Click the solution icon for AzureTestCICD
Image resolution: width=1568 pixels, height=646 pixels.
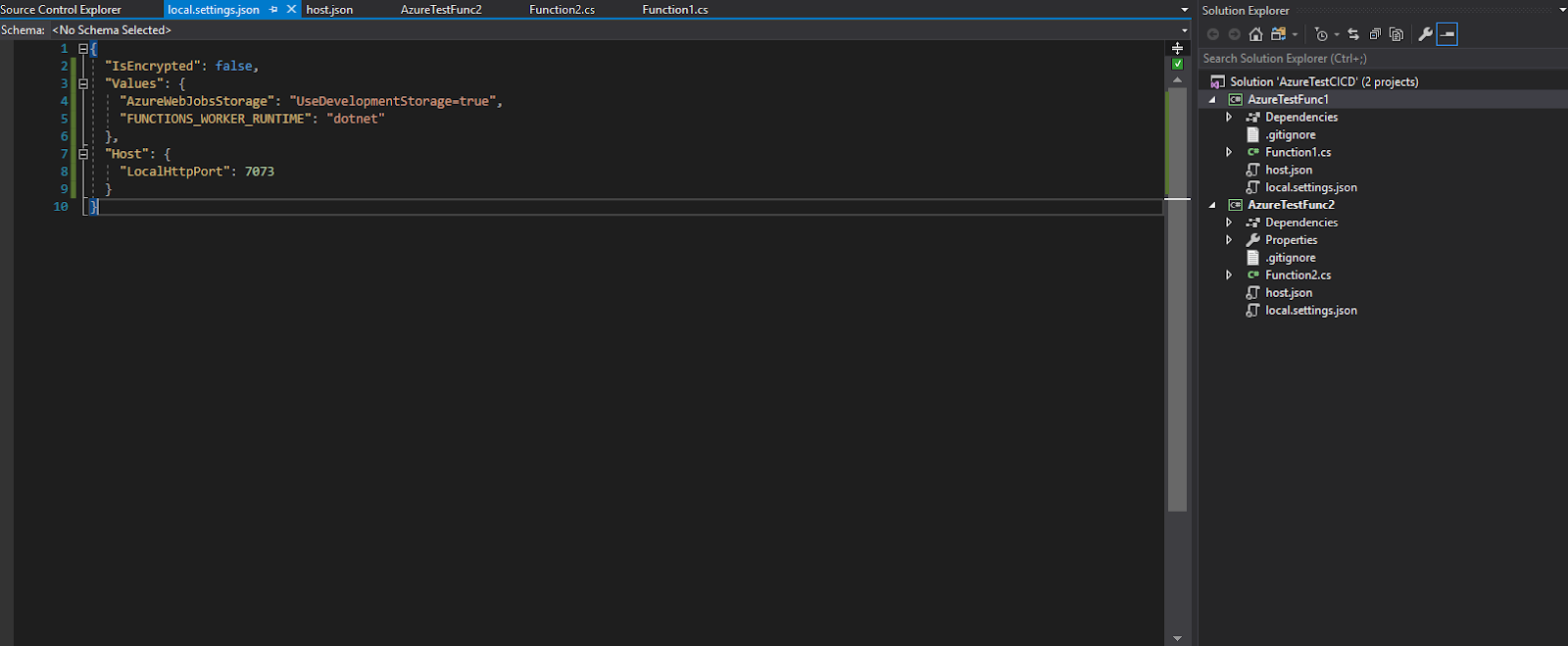pyautogui.click(x=1217, y=82)
